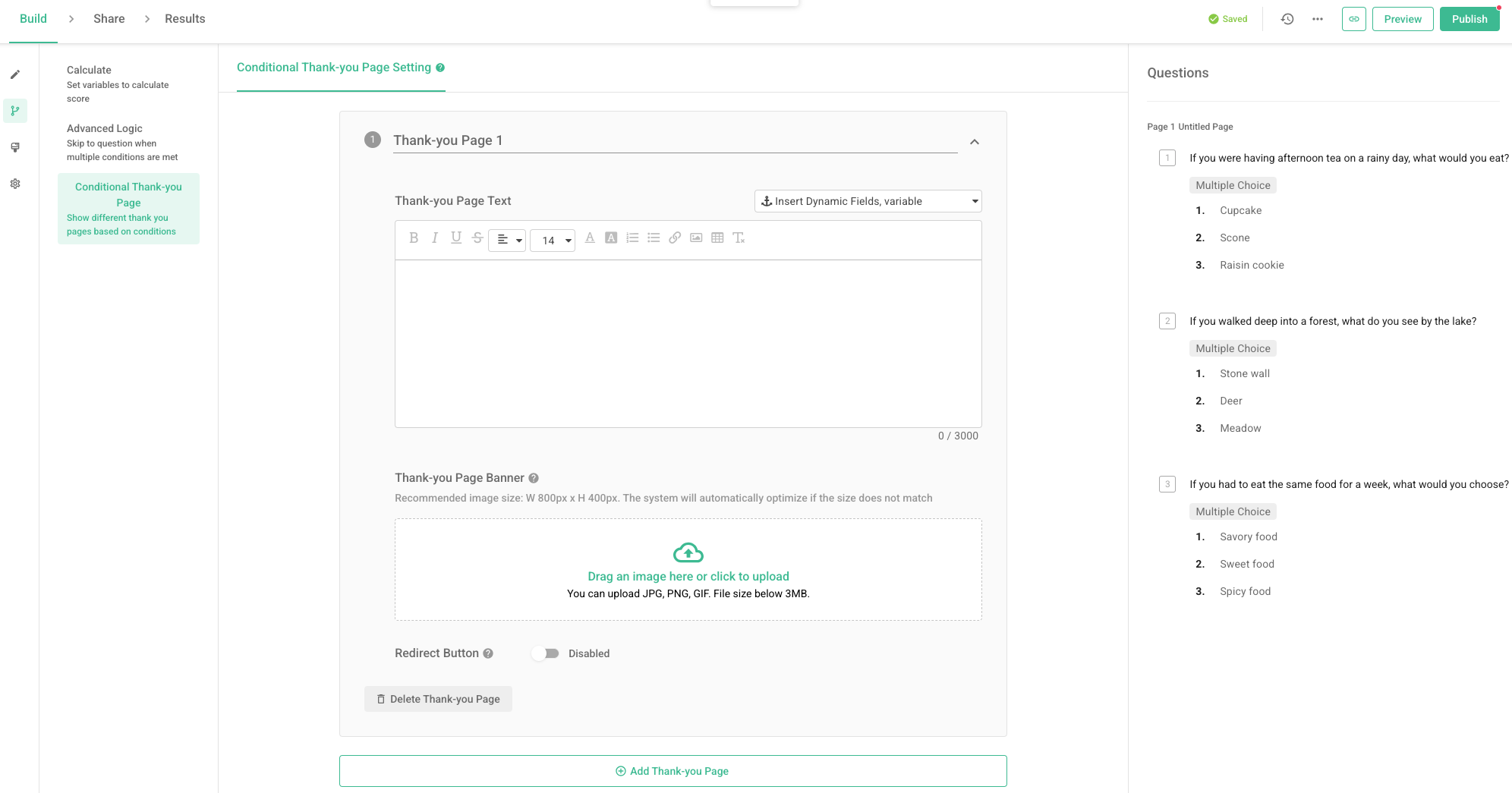Open the font size dropdown showing 14
This screenshot has height=793, width=1512.
coord(553,240)
